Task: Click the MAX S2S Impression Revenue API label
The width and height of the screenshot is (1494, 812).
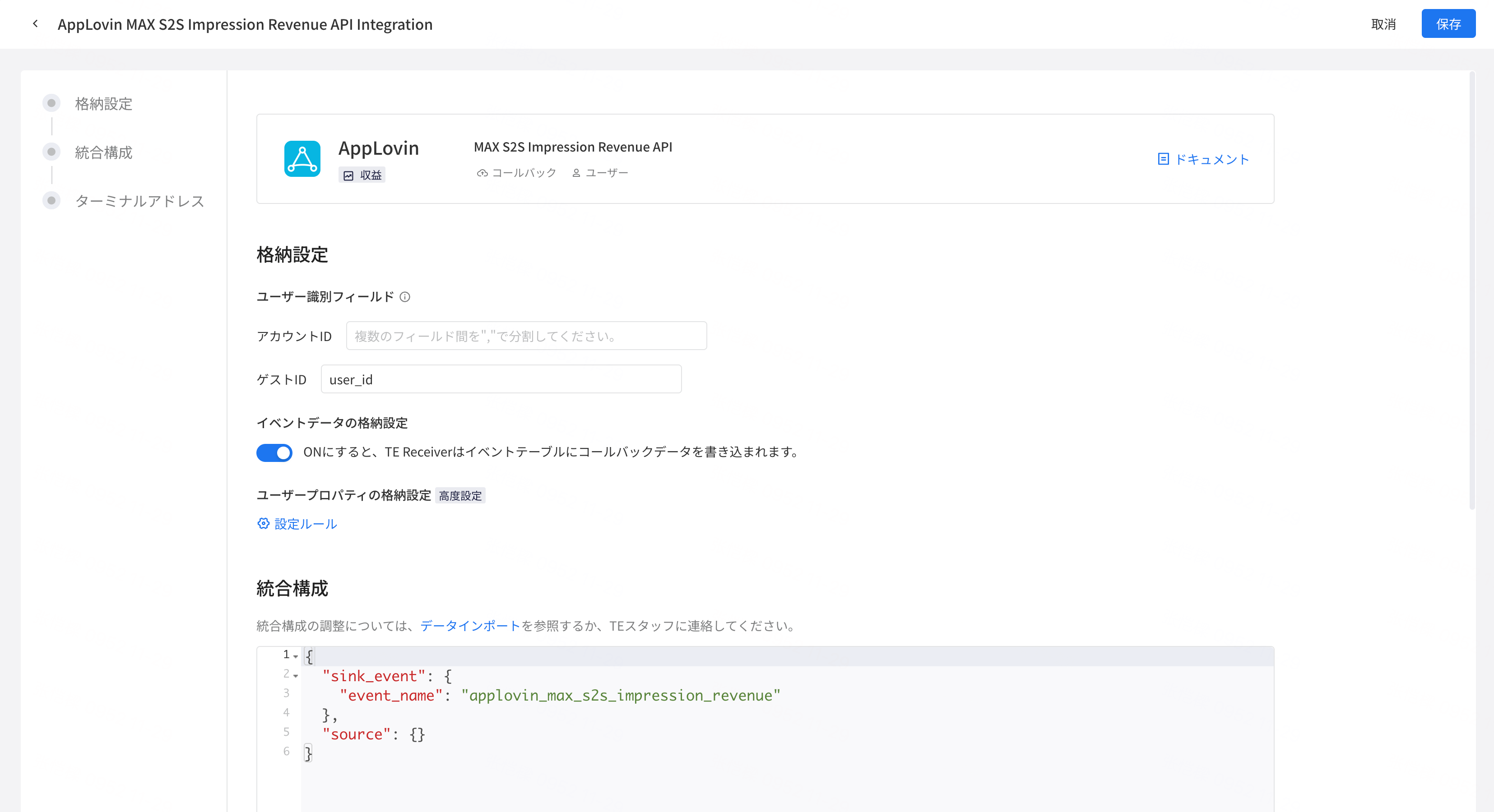Action: [572, 147]
